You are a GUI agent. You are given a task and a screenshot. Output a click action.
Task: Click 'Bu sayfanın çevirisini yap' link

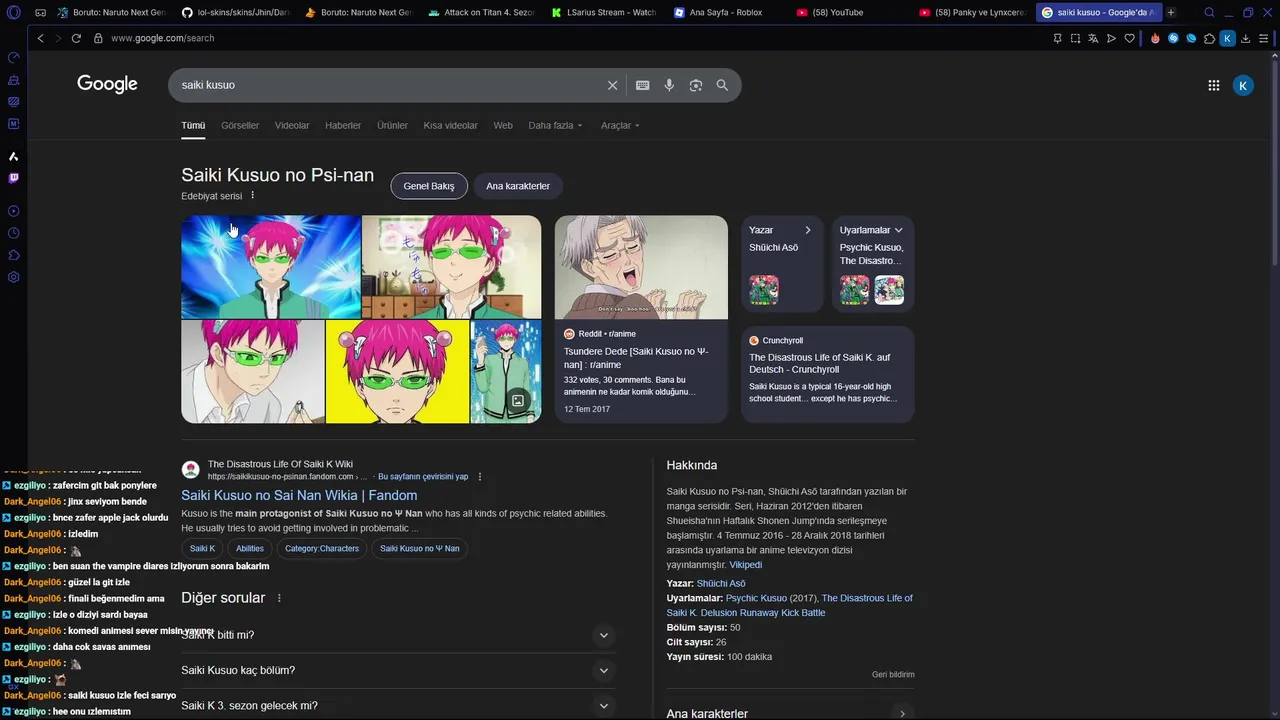click(x=423, y=477)
